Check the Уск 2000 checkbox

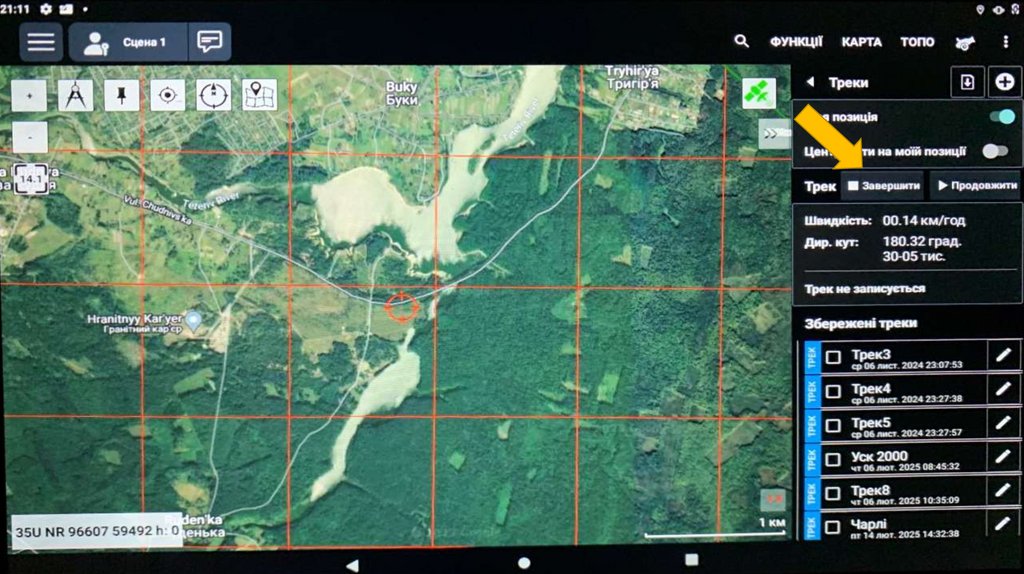coord(833,459)
